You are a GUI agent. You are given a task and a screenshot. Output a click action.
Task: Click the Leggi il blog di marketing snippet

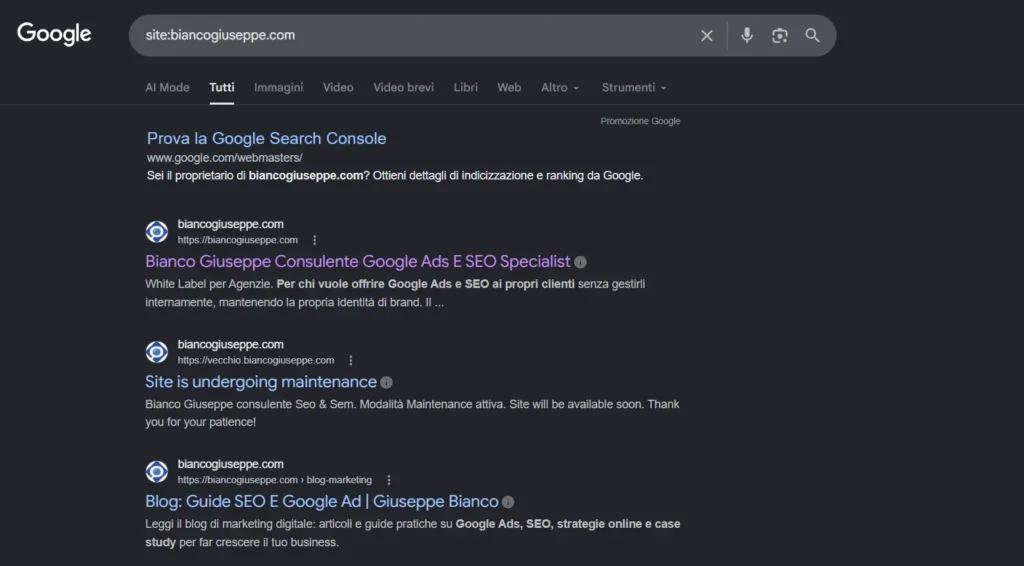coord(412,533)
